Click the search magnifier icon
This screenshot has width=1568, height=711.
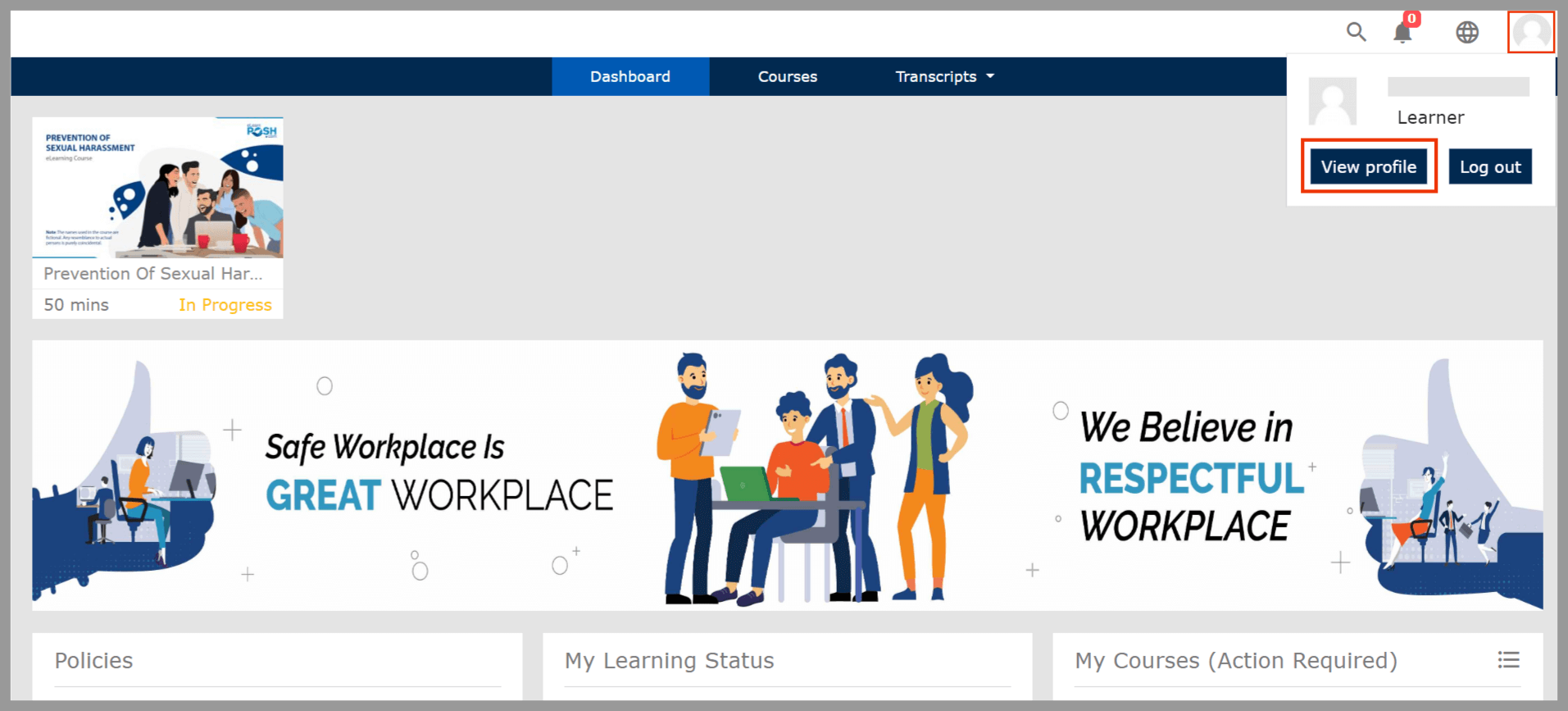(x=1356, y=32)
